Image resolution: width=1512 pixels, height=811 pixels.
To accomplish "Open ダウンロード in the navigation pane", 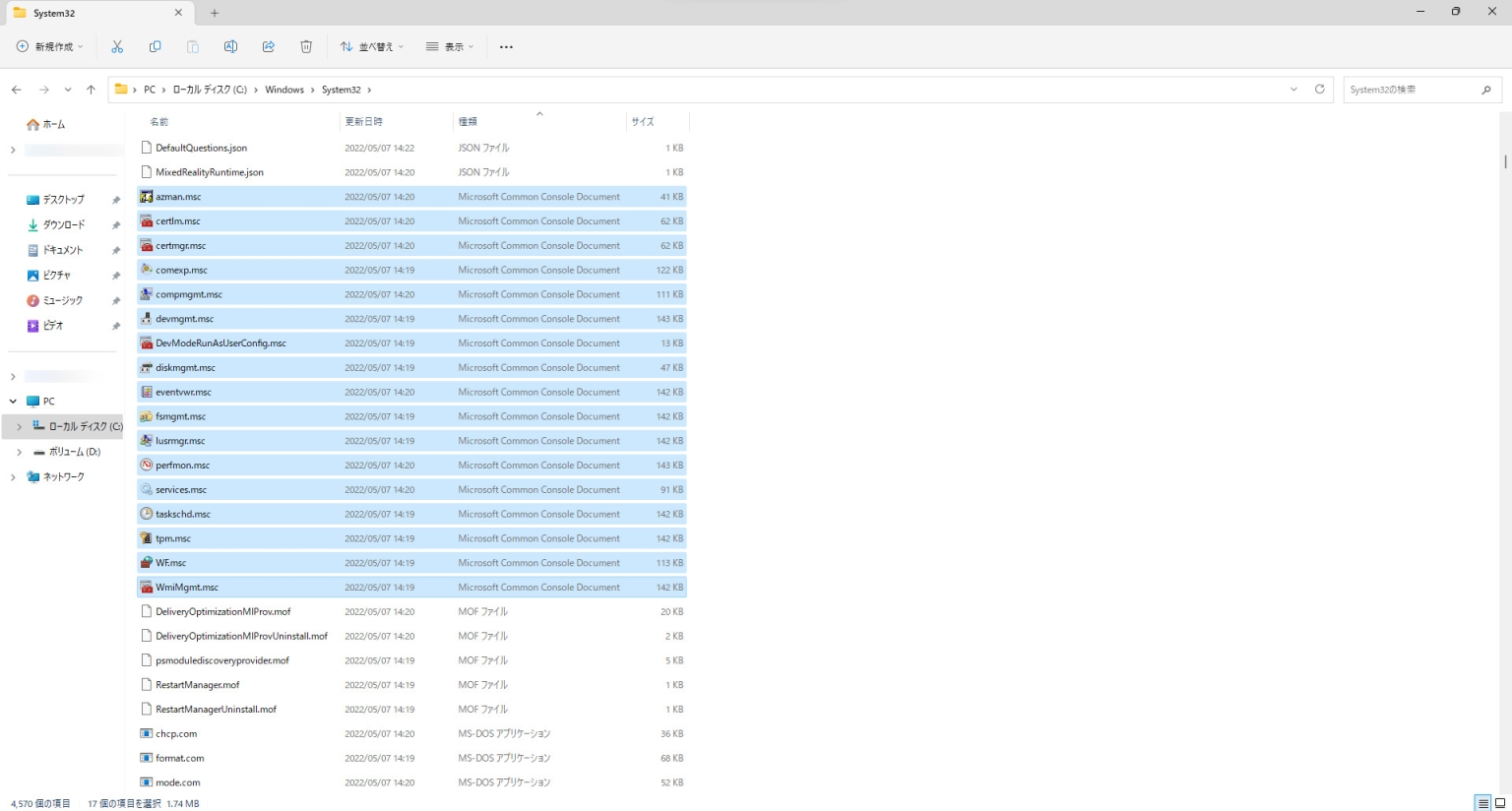I will pos(63,224).
